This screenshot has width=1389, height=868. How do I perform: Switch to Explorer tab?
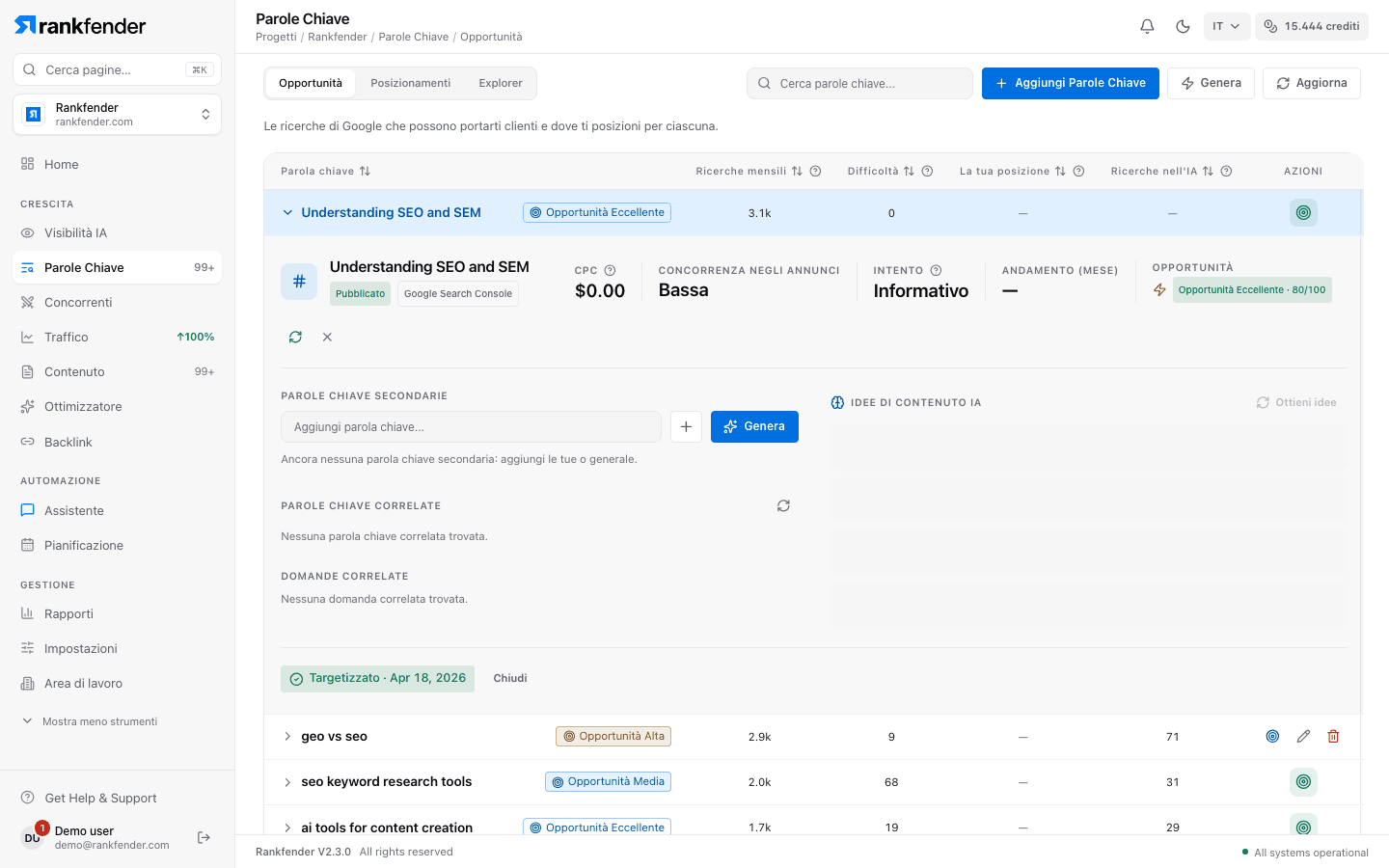point(501,83)
